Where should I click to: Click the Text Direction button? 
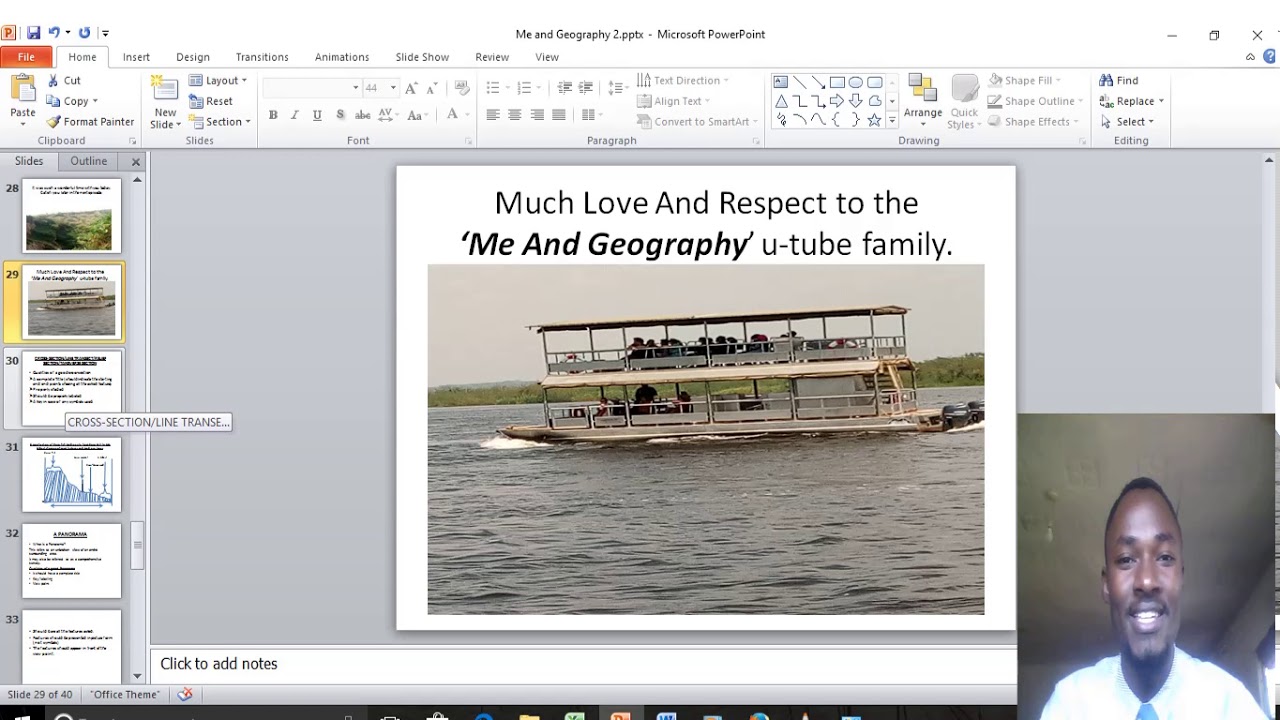682,80
